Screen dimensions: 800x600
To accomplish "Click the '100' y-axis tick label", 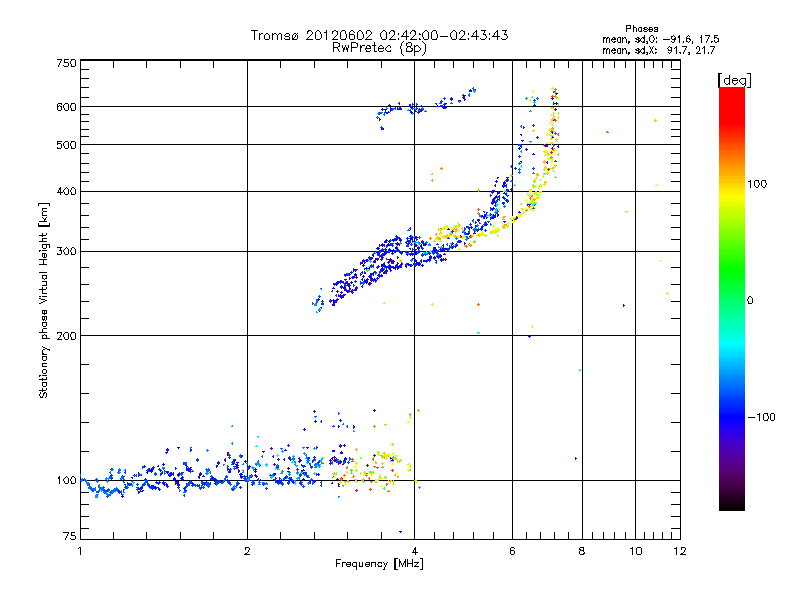I will pyautogui.click(x=67, y=480).
